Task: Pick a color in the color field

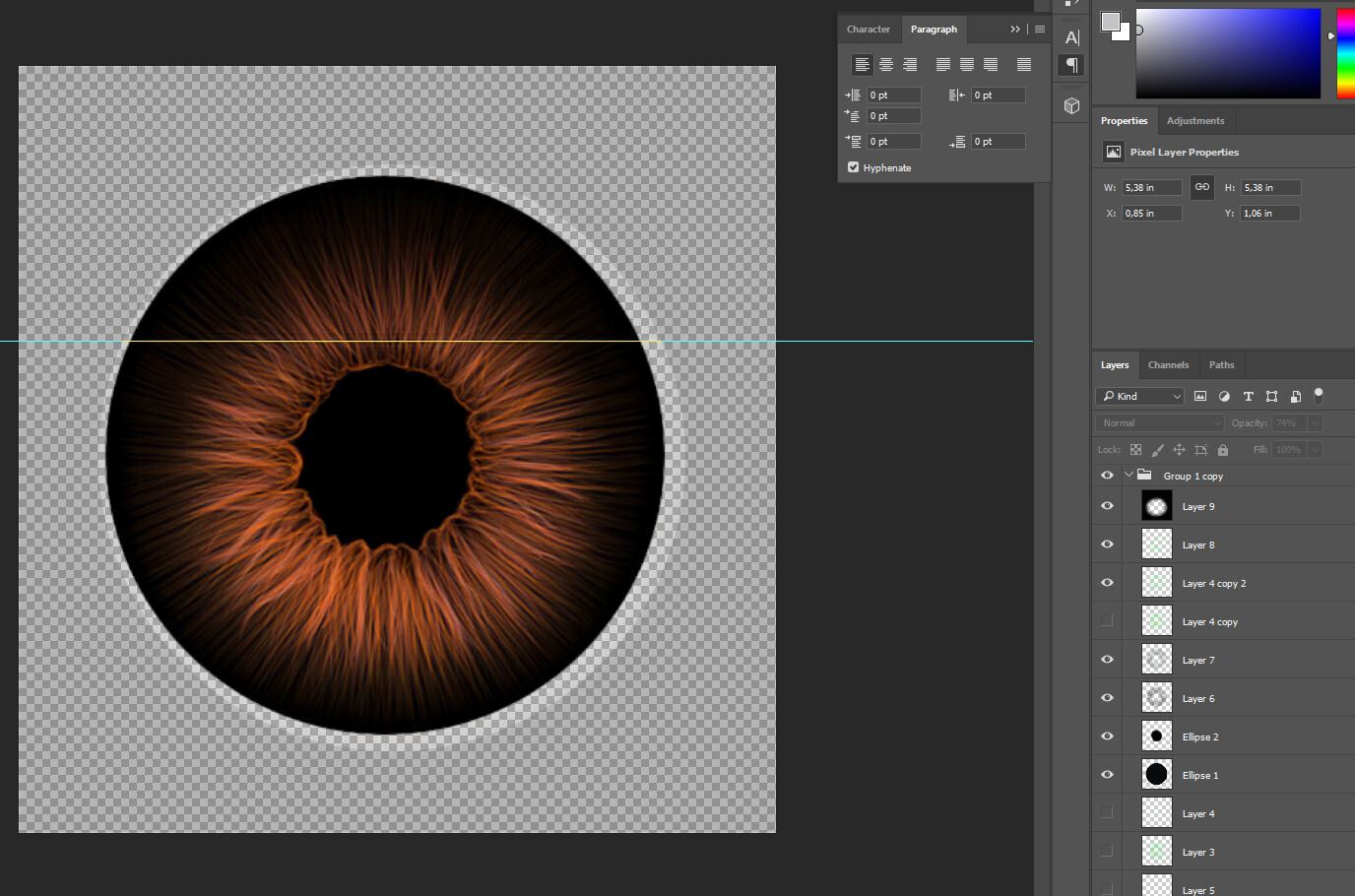Action: [x=1227, y=54]
